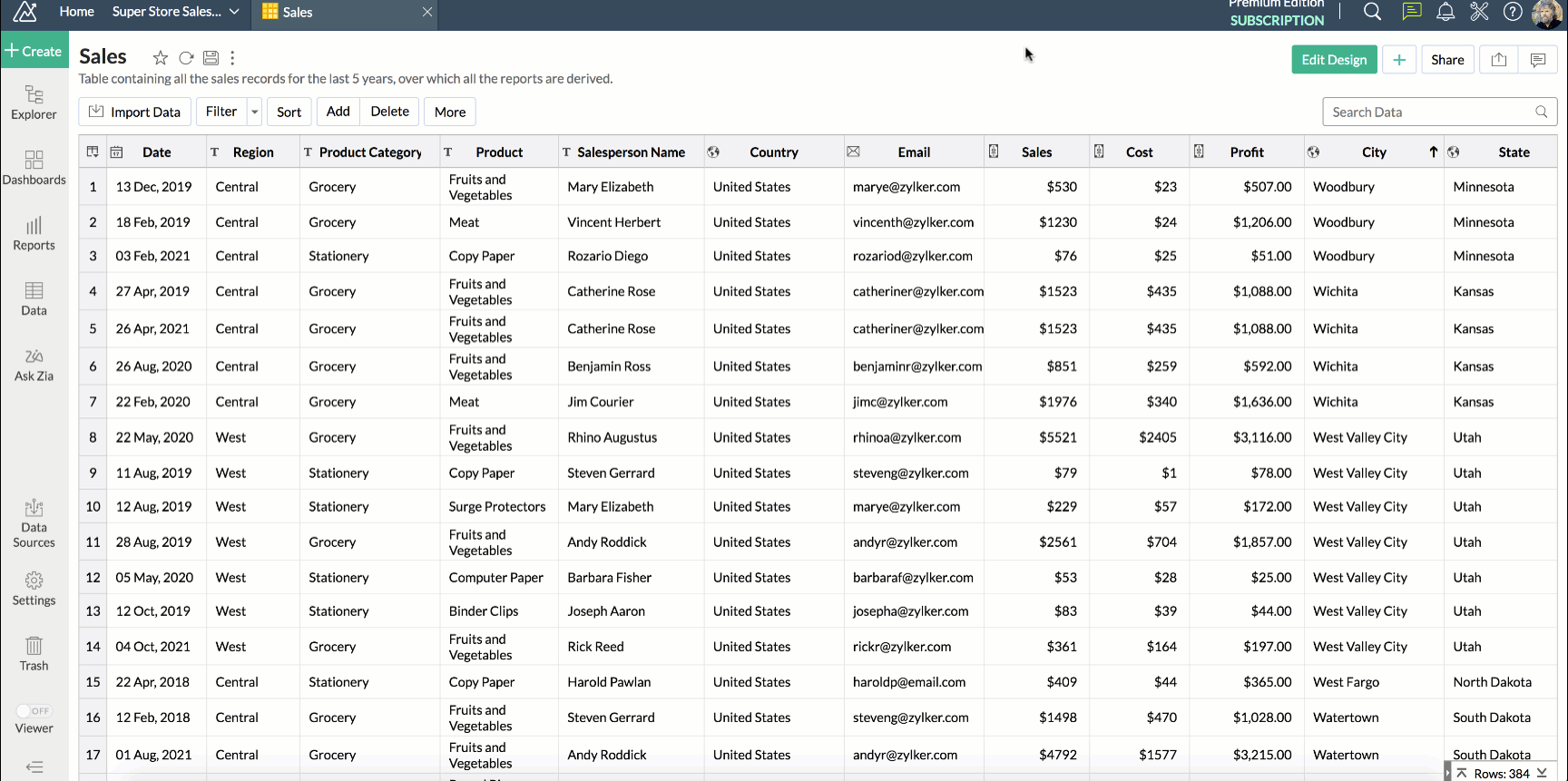Select the Salesperson Name column header

pyautogui.click(x=631, y=152)
